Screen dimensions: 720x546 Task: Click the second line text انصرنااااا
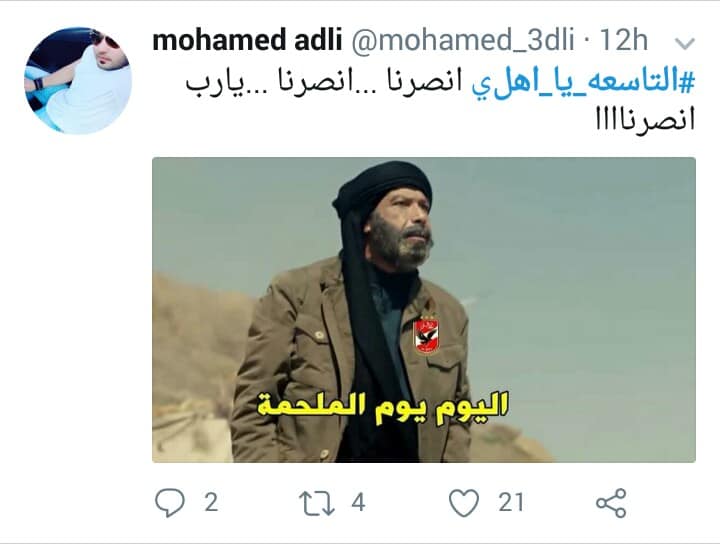coord(645,119)
